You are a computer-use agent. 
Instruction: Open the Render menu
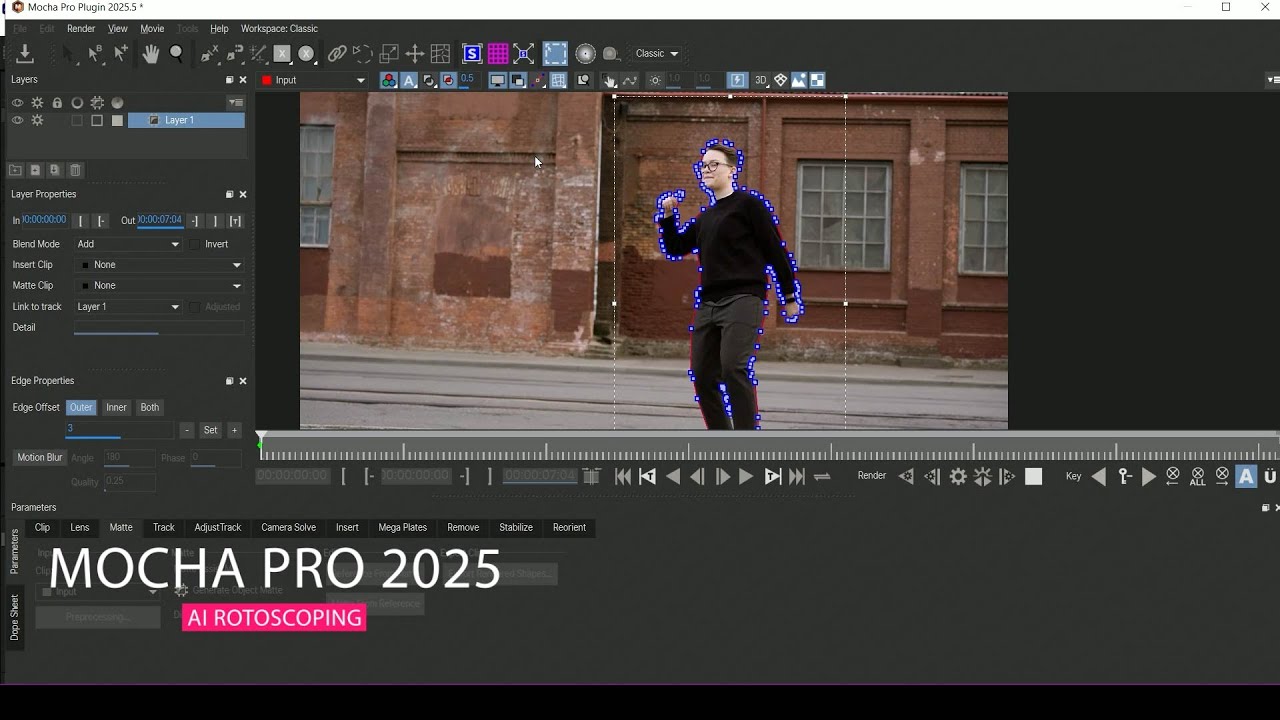point(81,29)
